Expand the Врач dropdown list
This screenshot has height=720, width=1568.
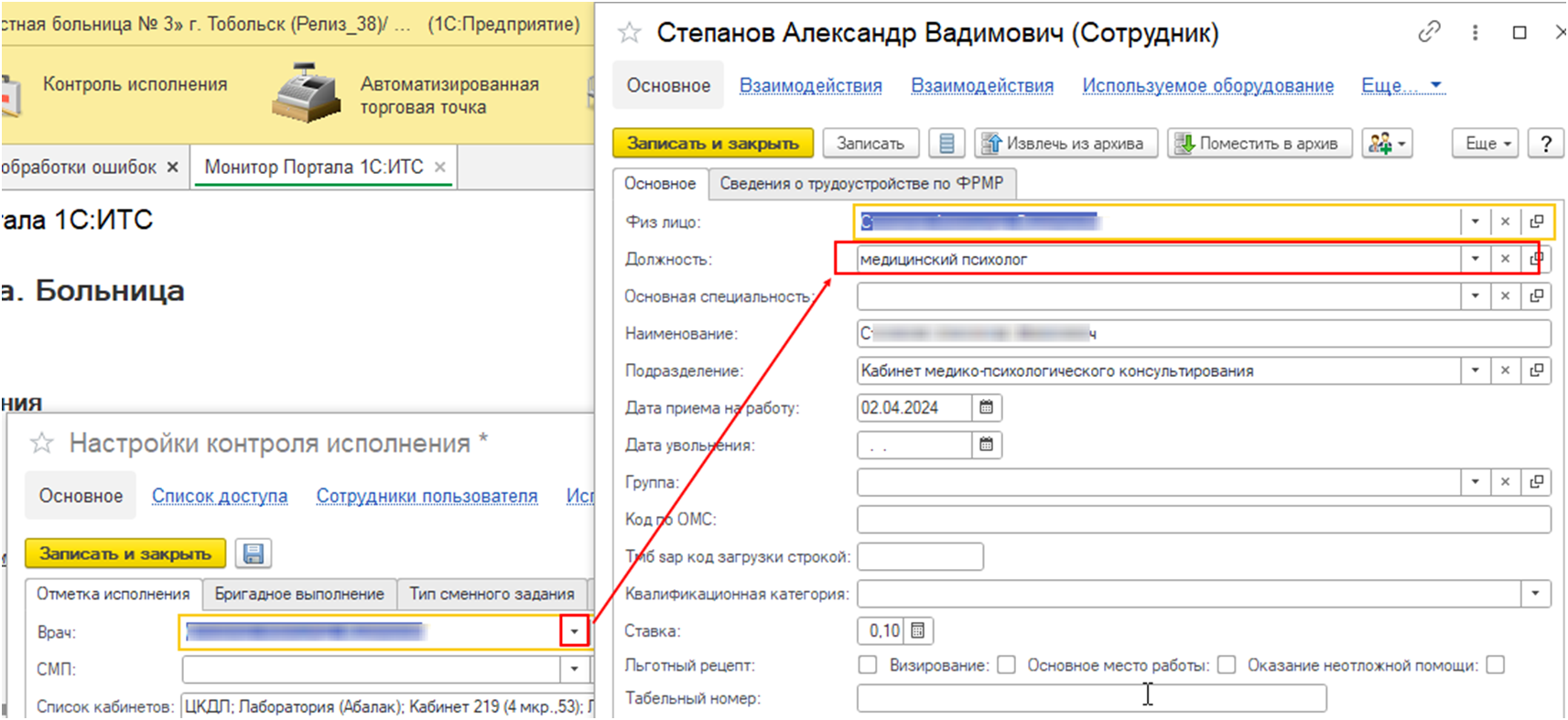coord(574,631)
